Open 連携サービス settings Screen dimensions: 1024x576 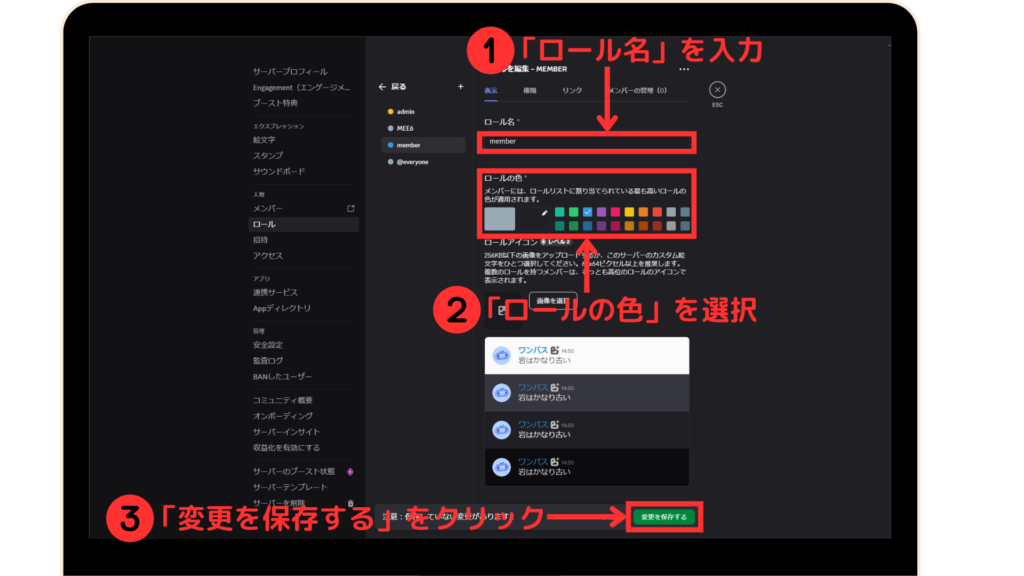pos(275,292)
